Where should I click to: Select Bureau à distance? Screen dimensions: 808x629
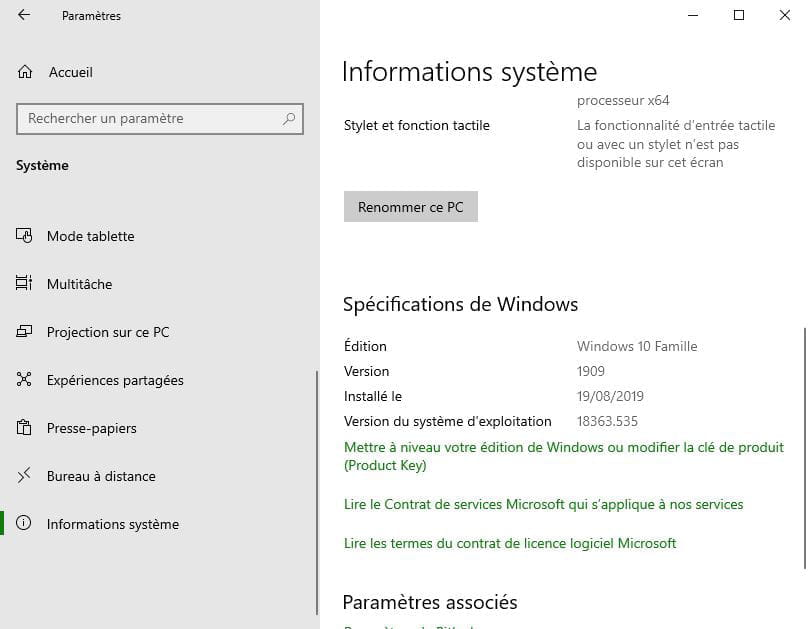click(x=101, y=476)
